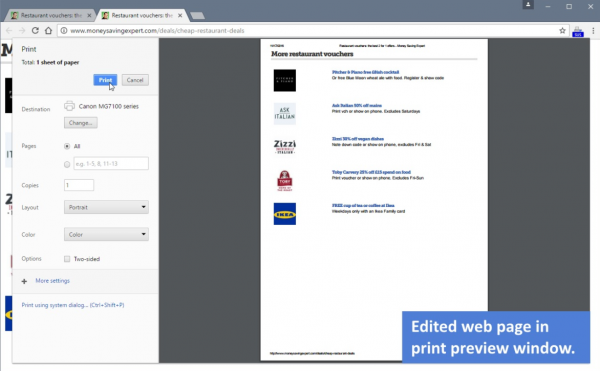
Task: Go to the Home page icon
Action: [48, 31]
